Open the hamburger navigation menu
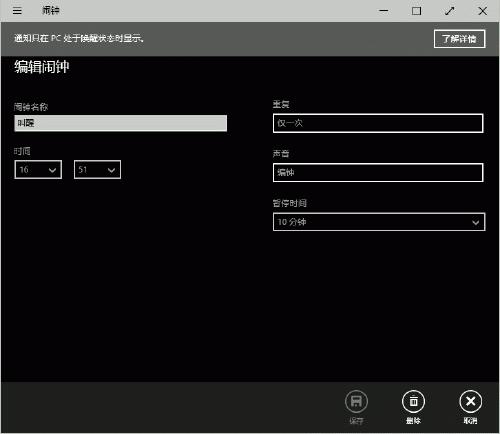The width and height of the screenshot is (500, 434). click(x=17, y=11)
